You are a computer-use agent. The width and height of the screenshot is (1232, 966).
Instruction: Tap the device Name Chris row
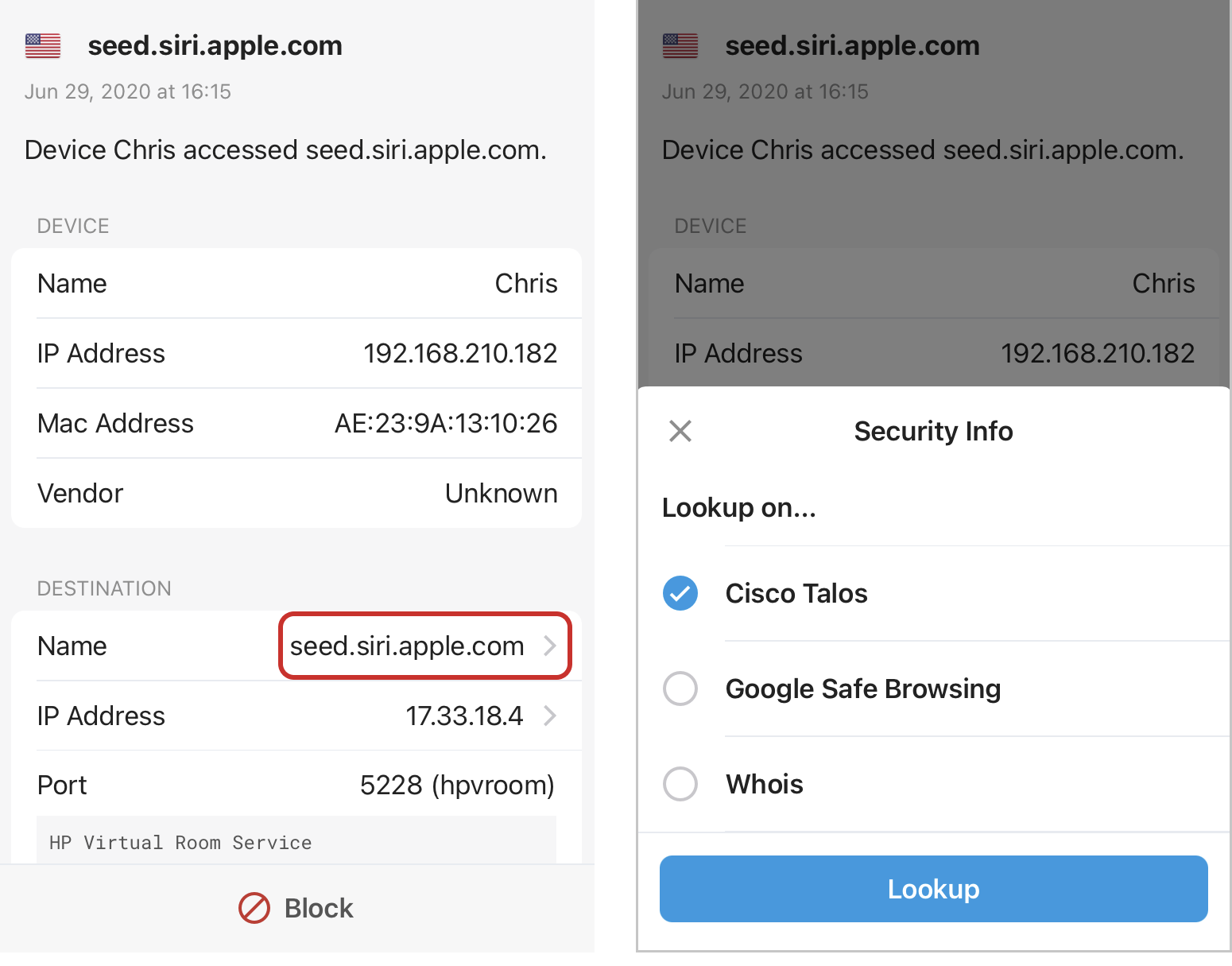click(296, 283)
